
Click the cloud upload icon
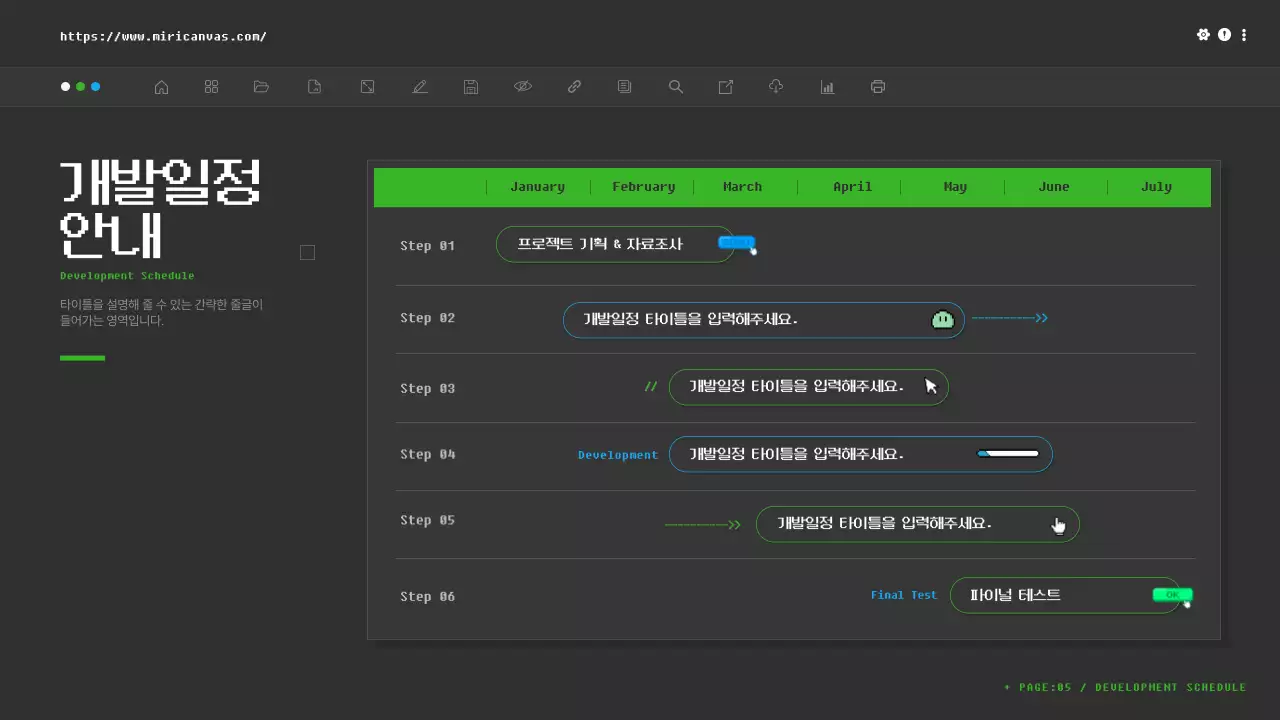776,87
